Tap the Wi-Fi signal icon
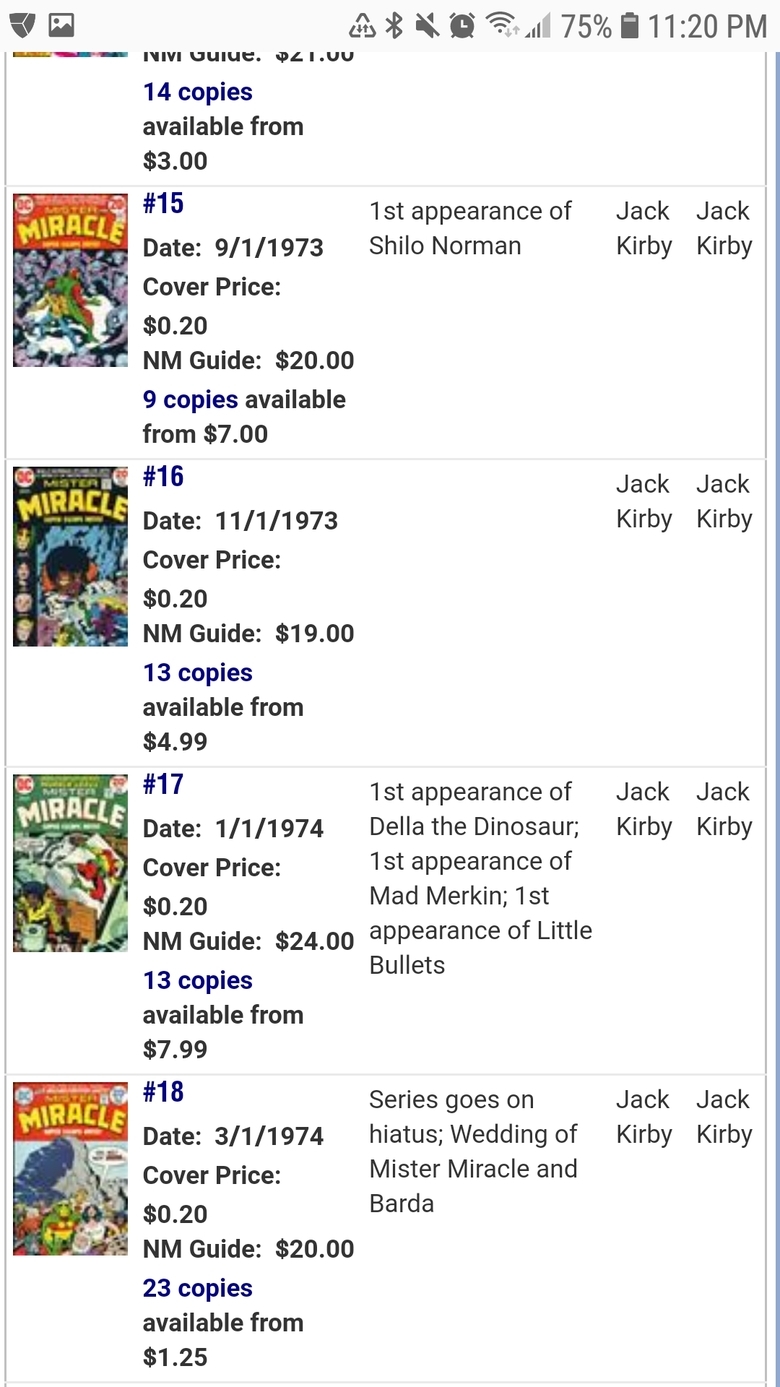780x1387 pixels. click(x=502, y=26)
